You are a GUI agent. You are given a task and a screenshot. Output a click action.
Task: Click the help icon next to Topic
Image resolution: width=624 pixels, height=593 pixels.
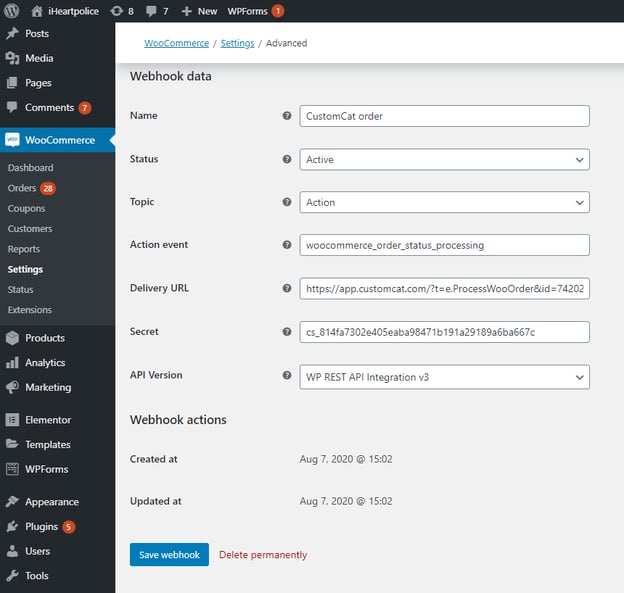(x=287, y=202)
